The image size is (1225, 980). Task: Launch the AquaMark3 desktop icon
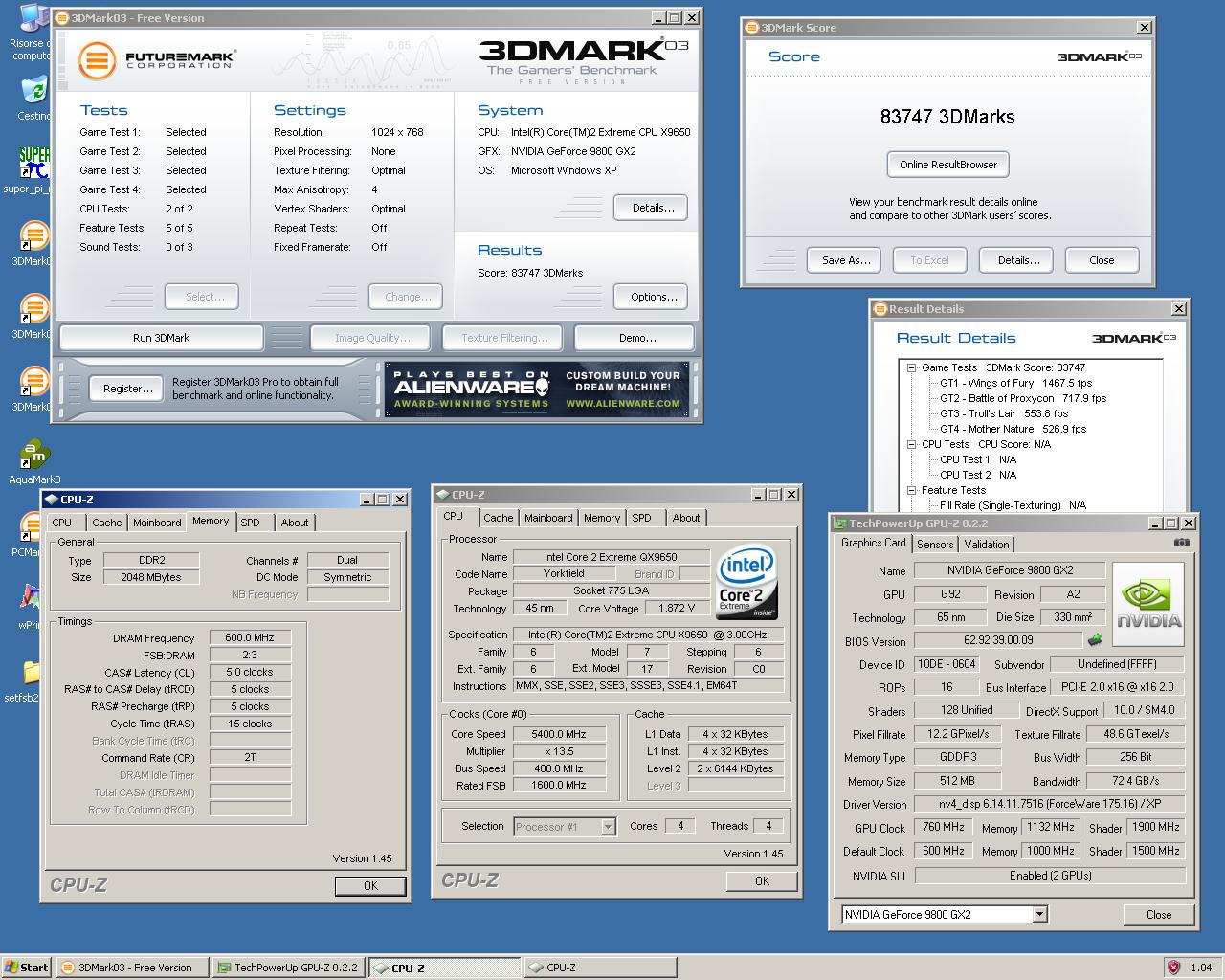33,456
